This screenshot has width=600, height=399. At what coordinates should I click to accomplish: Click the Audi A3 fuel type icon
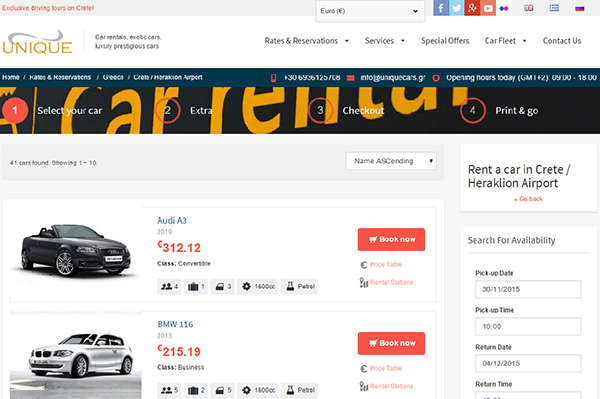290,286
